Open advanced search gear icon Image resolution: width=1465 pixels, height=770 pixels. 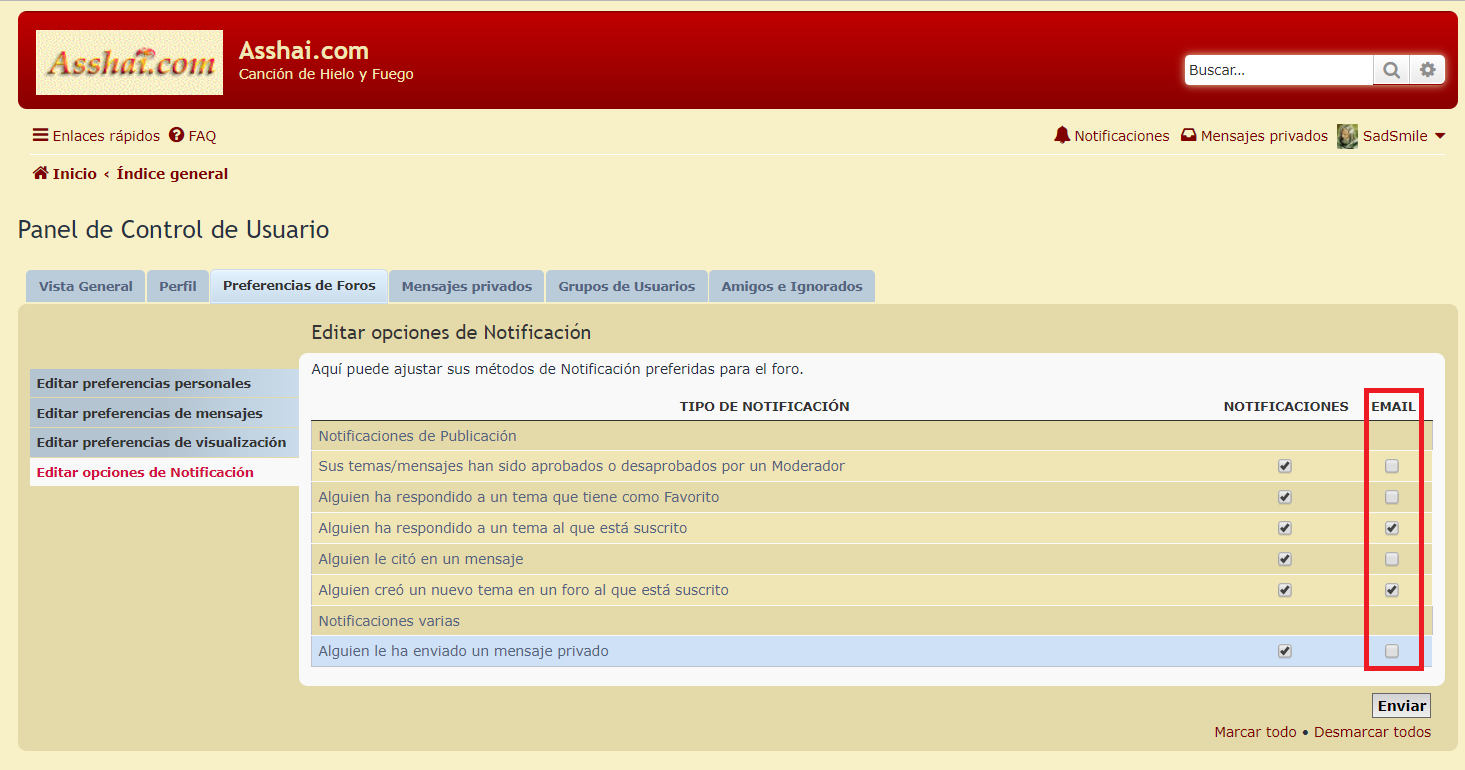tap(1427, 70)
